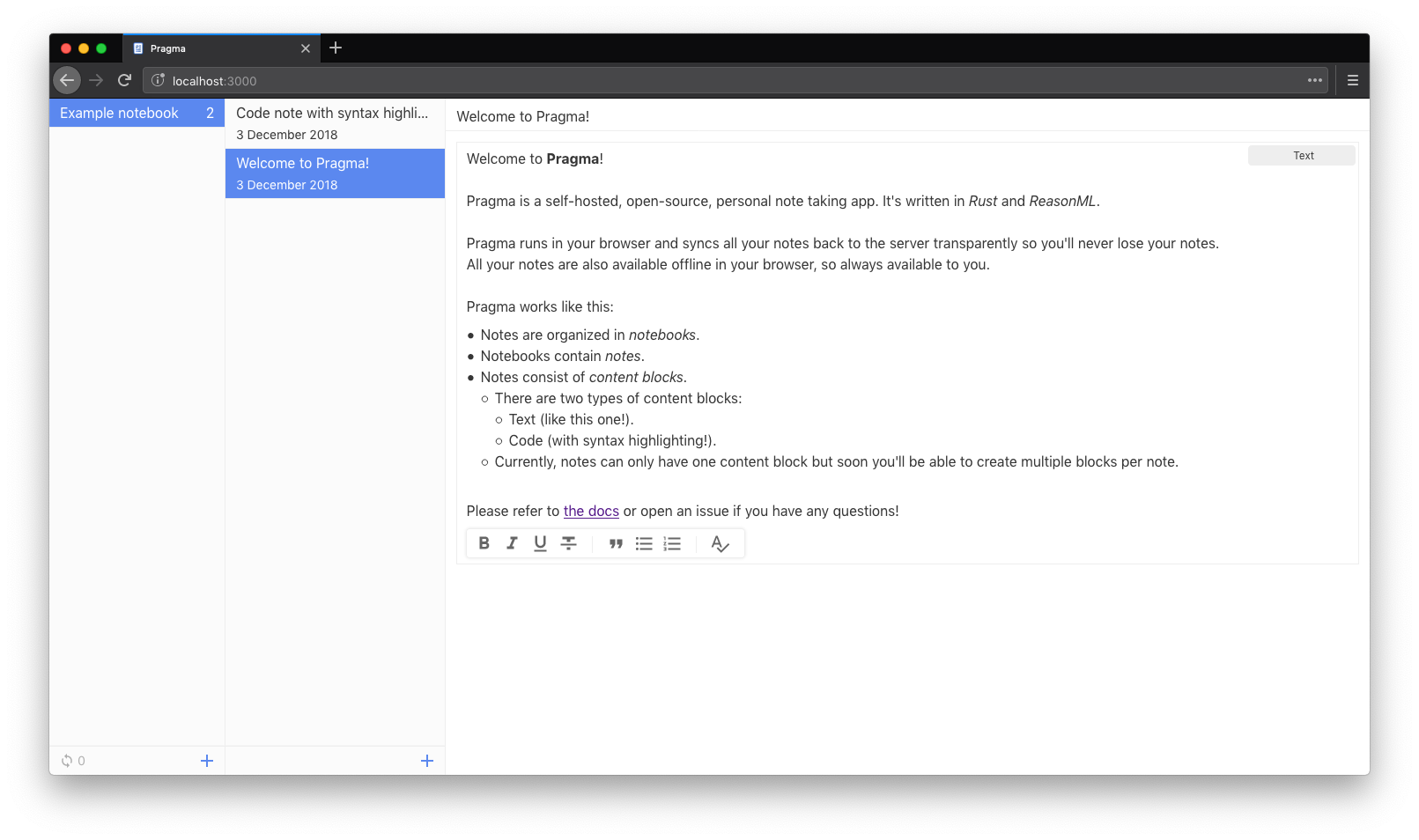Click 'Notes are organized in notebooks' bullet
The width and height of the screenshot is (1419, 840).
pos(590,335)
